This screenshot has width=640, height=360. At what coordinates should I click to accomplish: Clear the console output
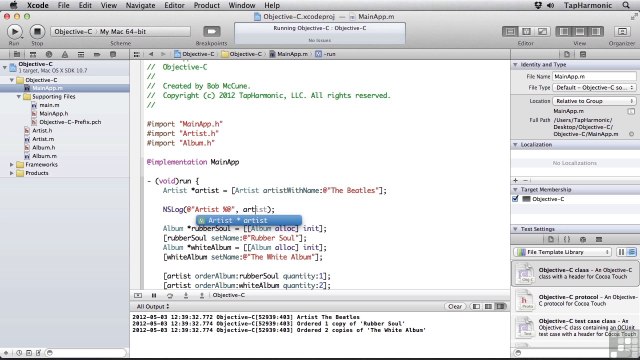coord(455,307)
